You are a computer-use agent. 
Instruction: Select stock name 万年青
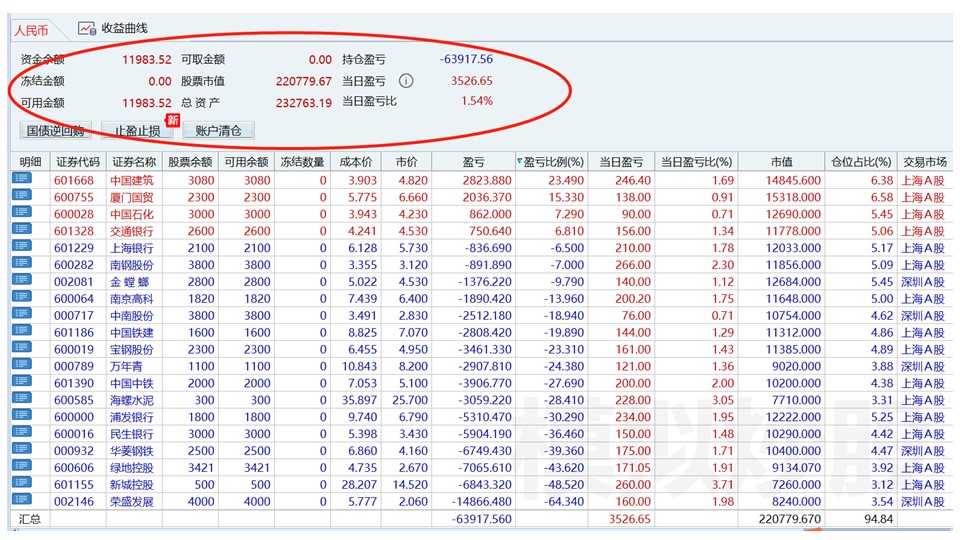coord(126,366)
